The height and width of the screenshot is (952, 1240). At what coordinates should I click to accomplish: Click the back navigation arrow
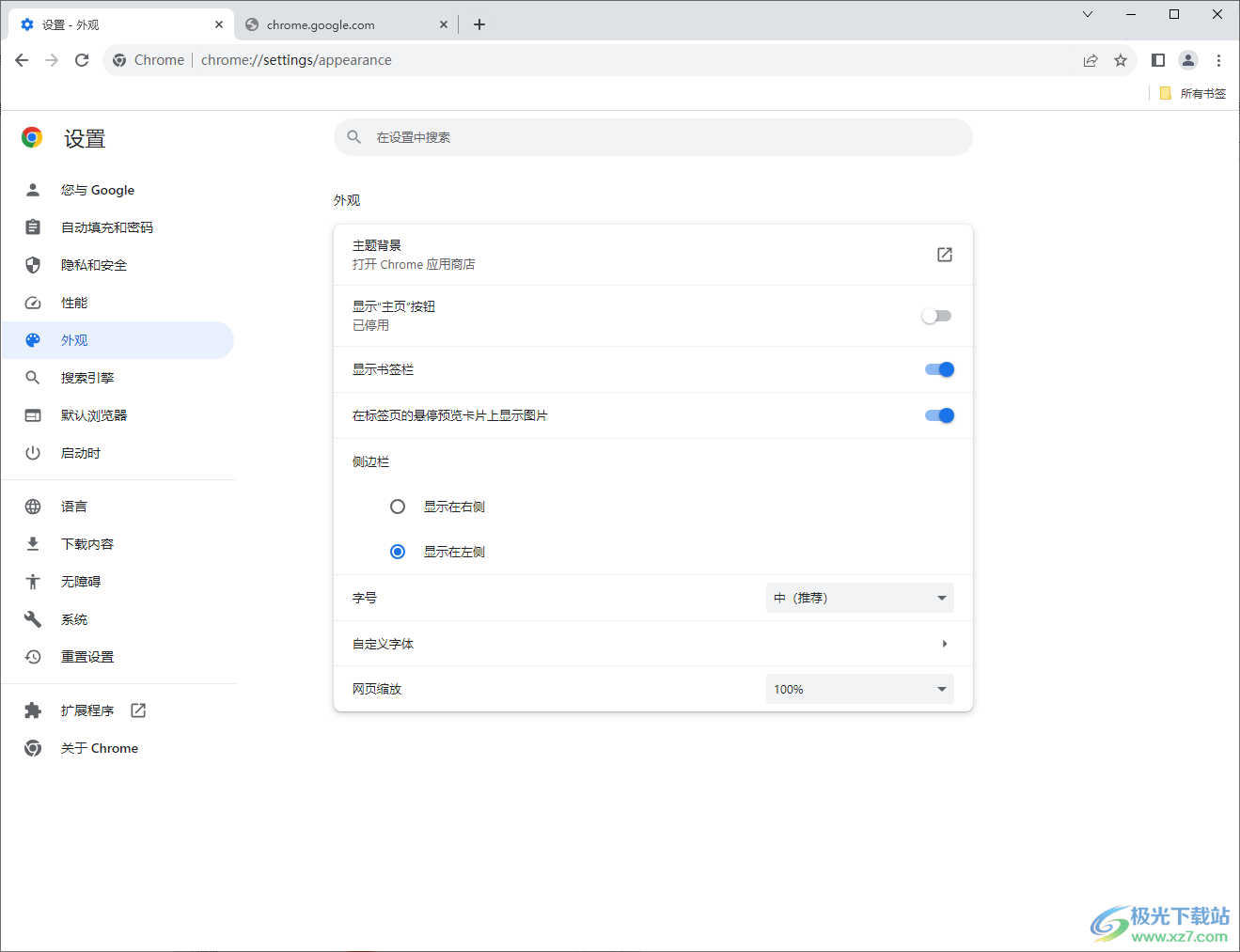click(x=22, y=60)
